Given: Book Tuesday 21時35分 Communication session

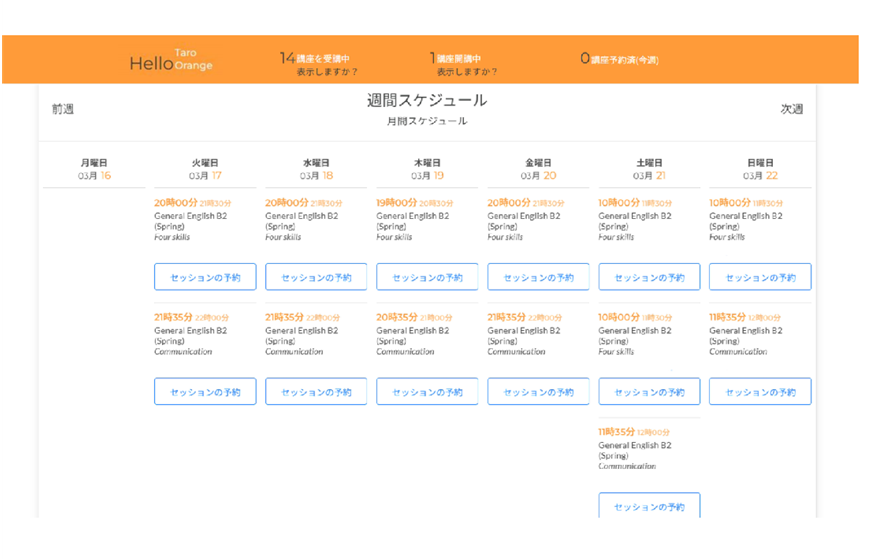Looking at the screenshot, I should pyautogui.click(x=205, y=392).
